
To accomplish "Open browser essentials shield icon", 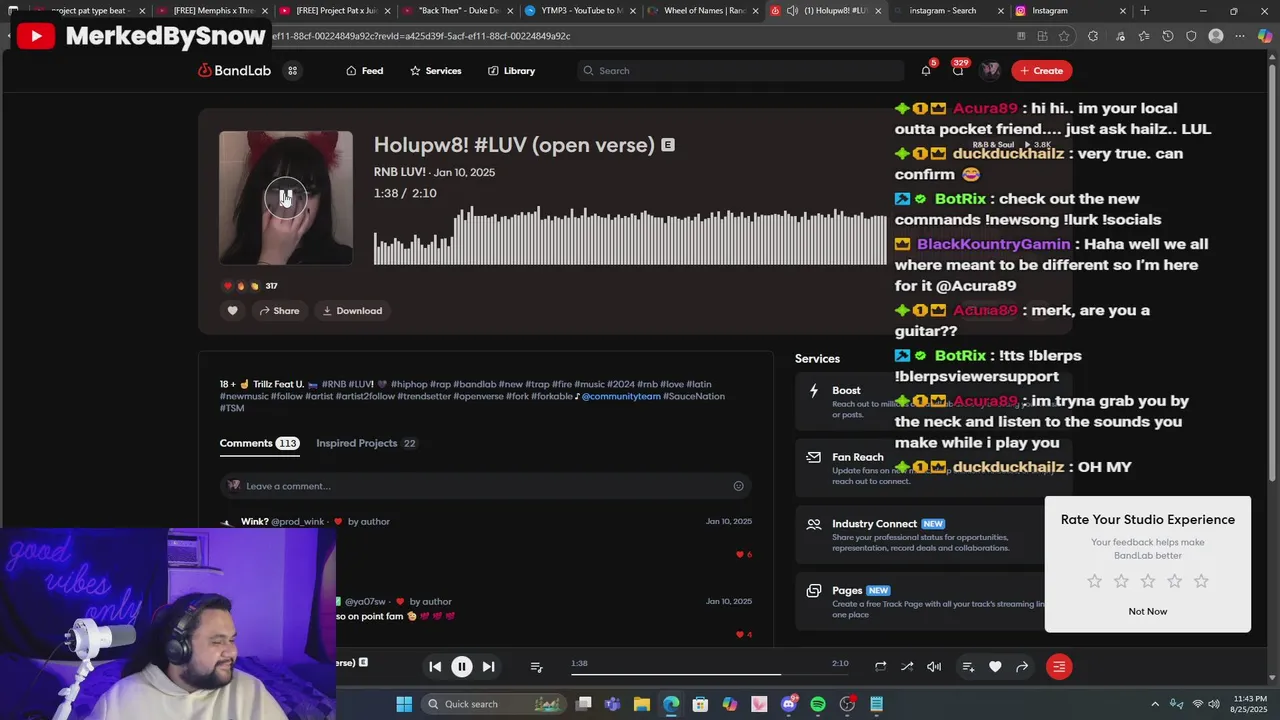I will tap(1191, 36).
